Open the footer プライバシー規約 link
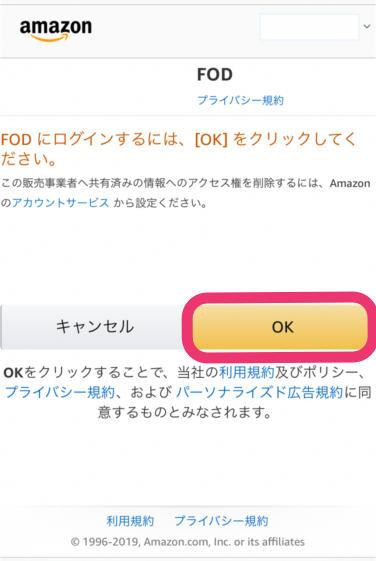 pos(221,521)
